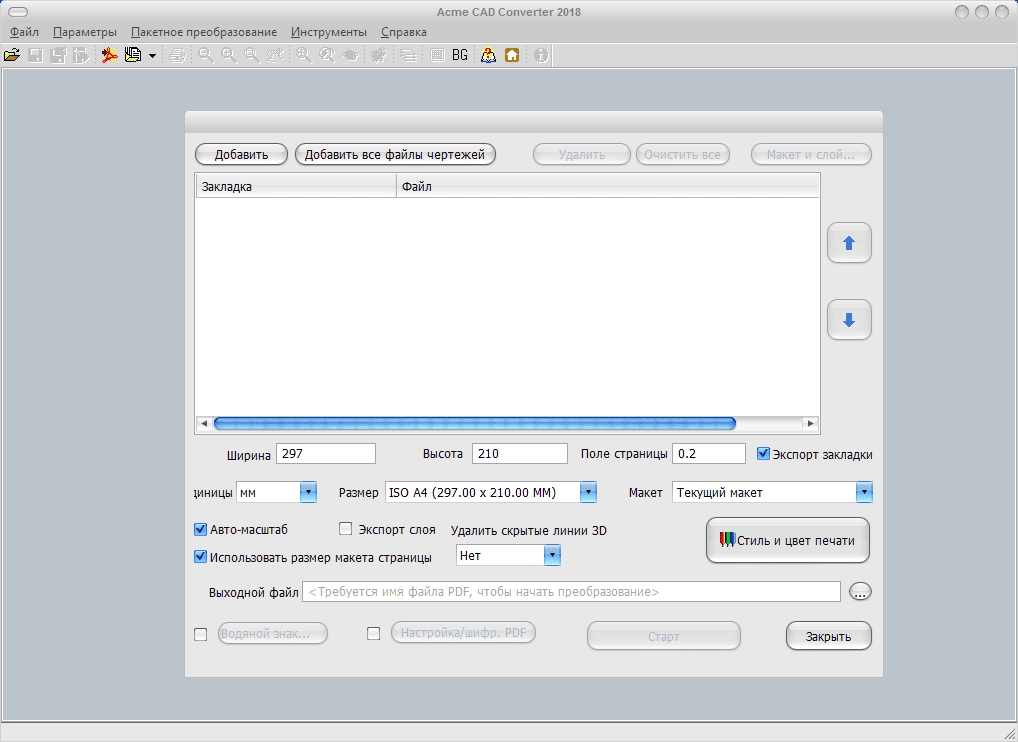The height and width of the screenshot is (742, 1018).
Task: Open the Пакетное преобразование menu
Action: tap(204, 32)
